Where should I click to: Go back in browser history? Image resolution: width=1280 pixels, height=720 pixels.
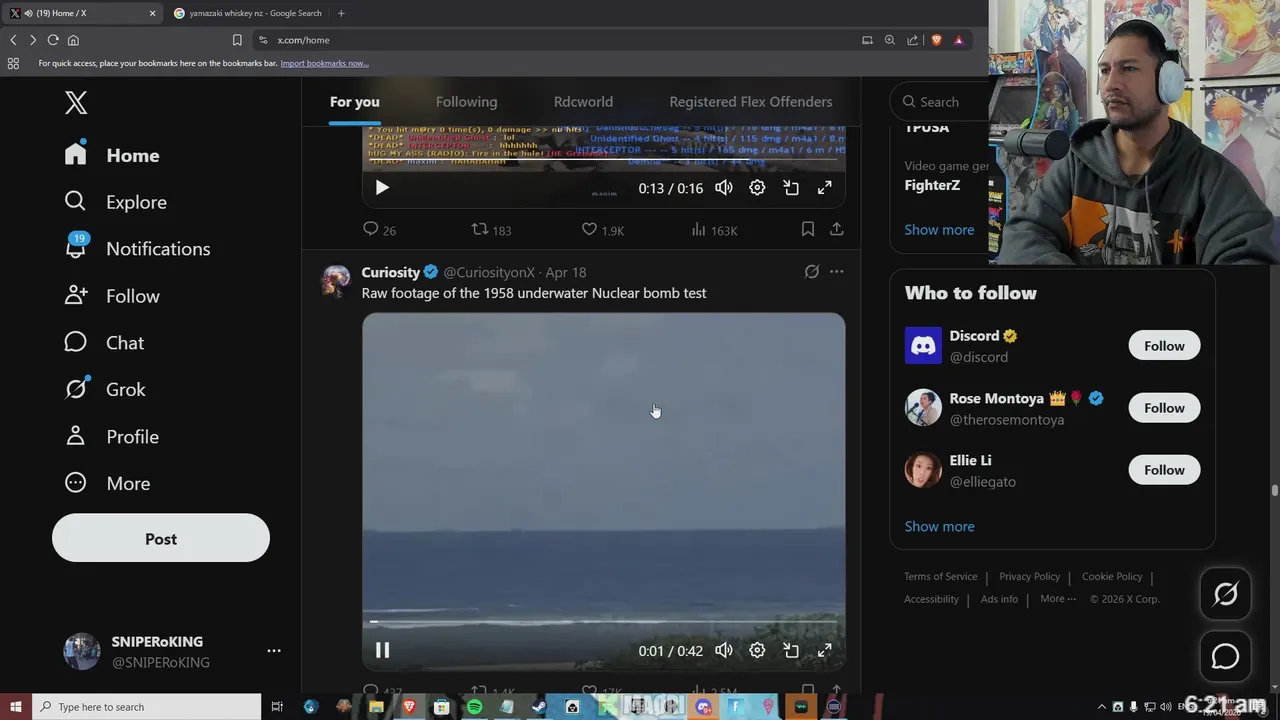[x=13, y=40]
